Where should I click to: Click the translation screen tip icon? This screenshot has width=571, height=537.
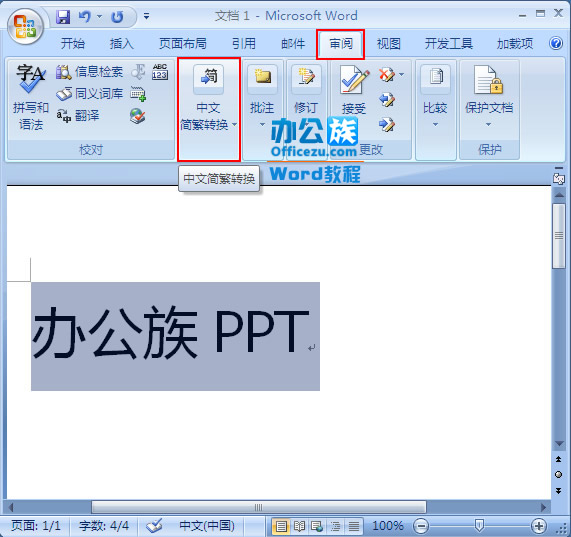pos(138,94)
